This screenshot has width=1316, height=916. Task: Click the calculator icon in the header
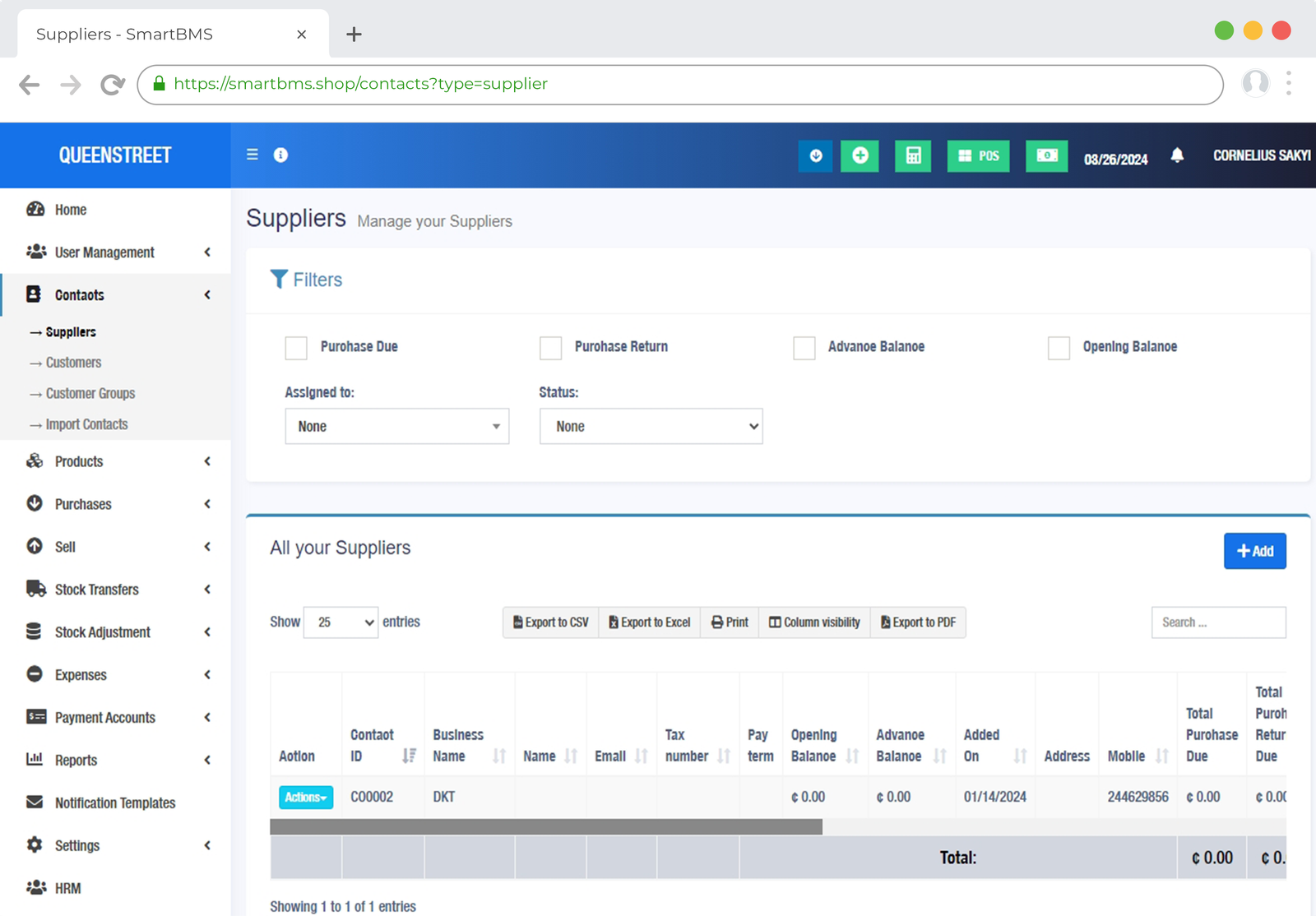912,155
